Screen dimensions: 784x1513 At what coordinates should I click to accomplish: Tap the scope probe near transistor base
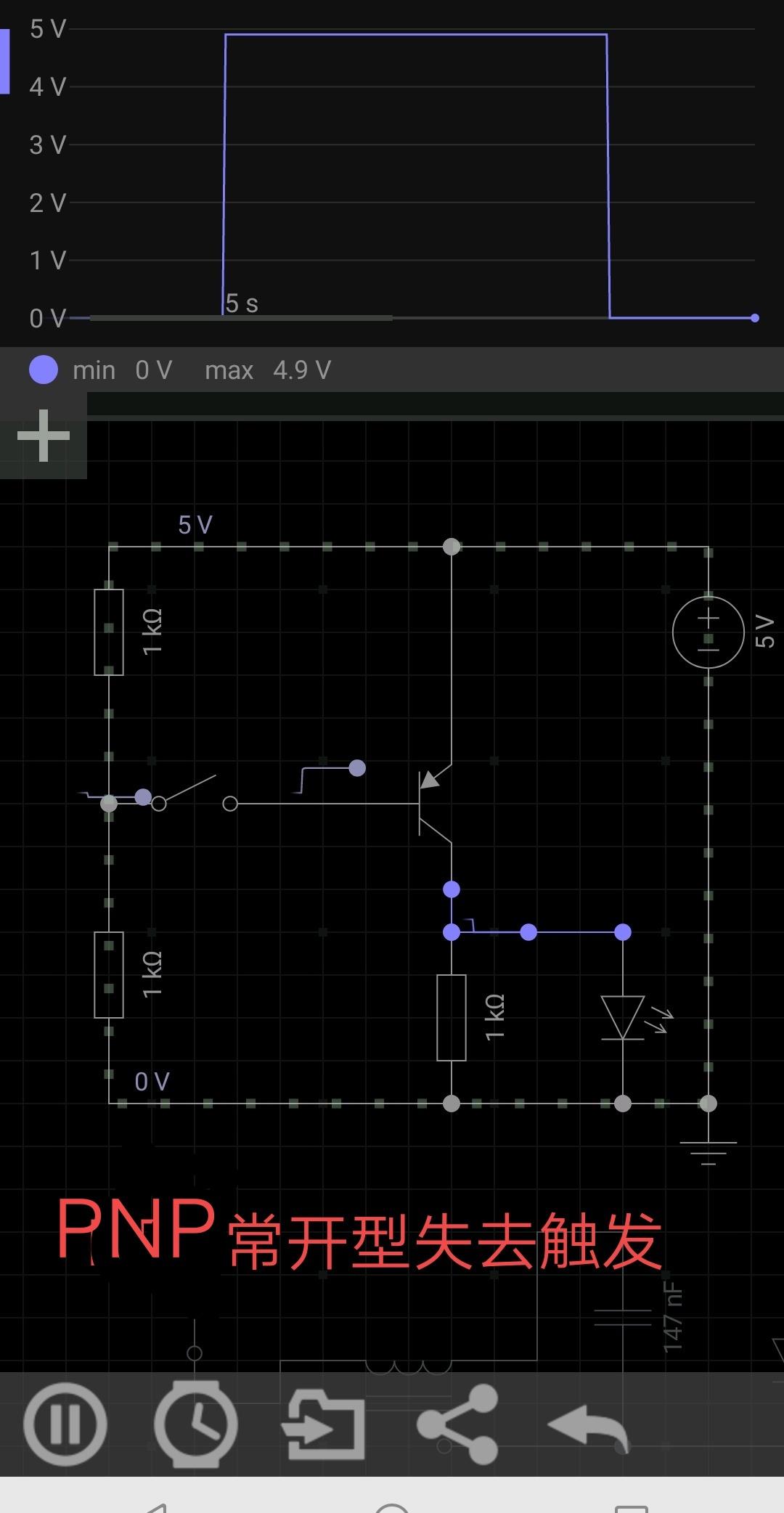[357, 767]
